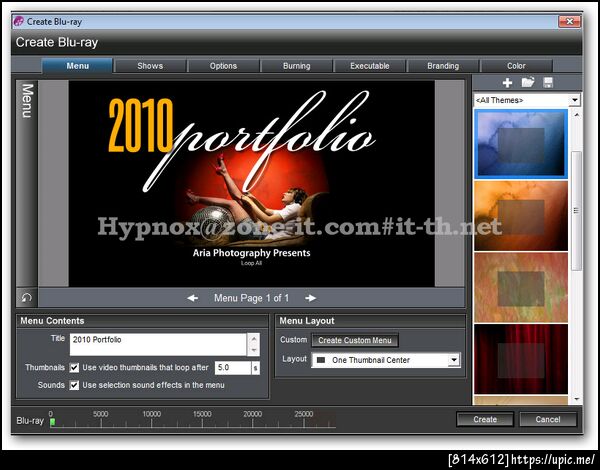600x470 pixels.
Task: Go to next menu page arrow
Action: click(310, 298)
